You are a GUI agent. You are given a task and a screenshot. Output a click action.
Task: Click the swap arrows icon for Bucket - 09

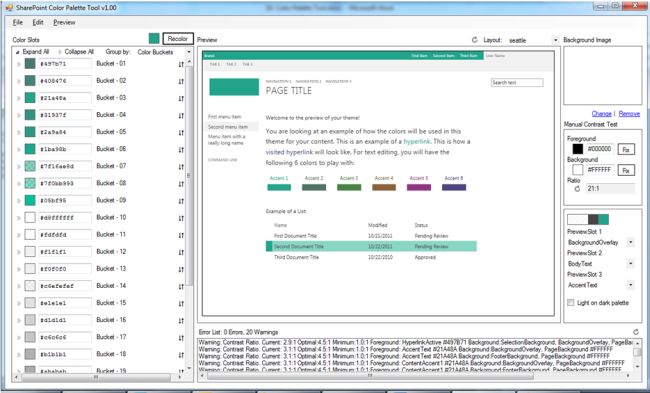[x=181, y=201]
